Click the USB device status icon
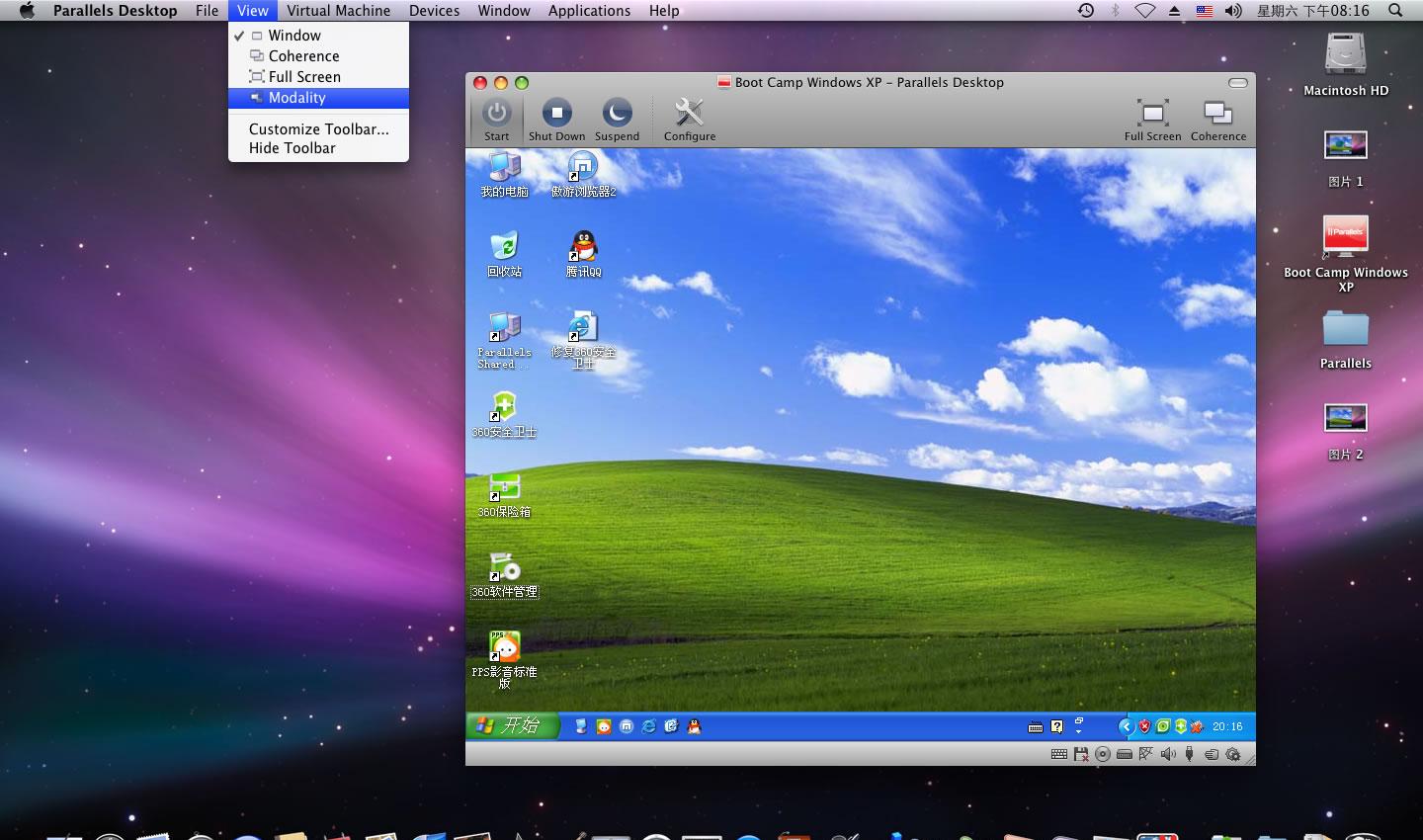This screenshot has width=1423, height=840. 1190,754
